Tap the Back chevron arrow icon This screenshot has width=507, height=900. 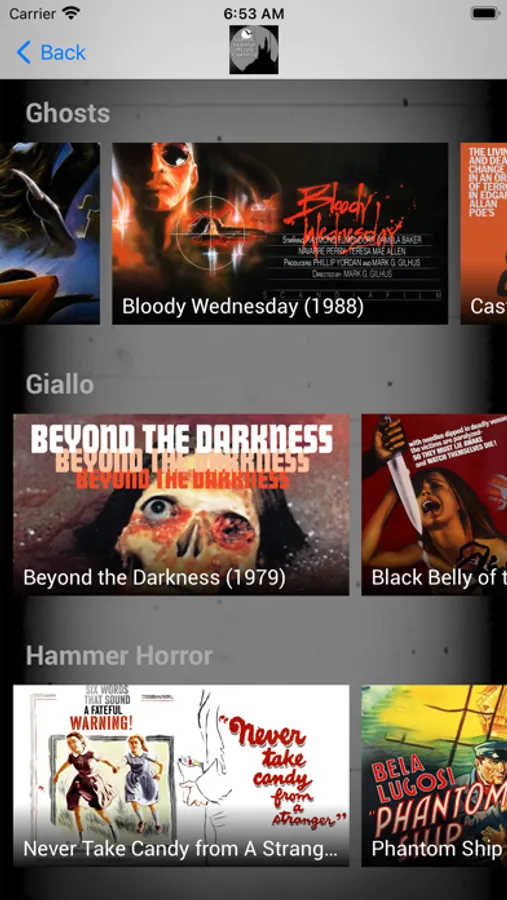24,52
